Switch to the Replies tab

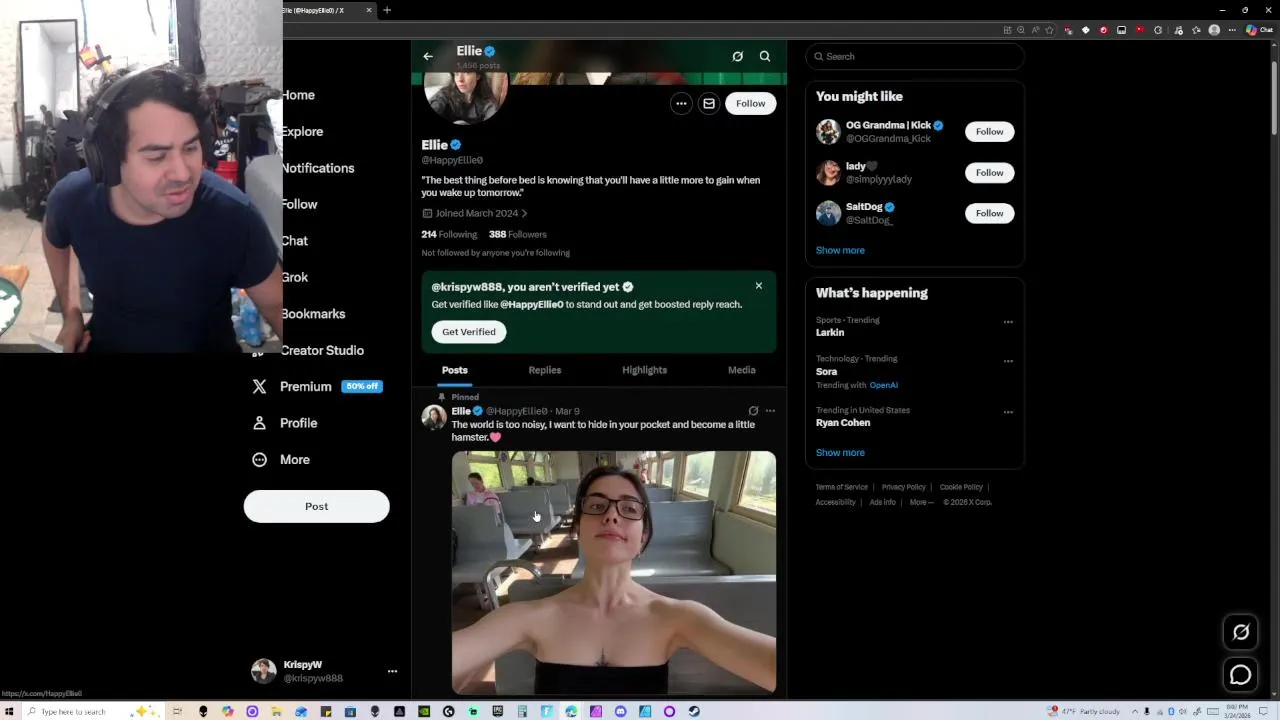[x=545, y=370]
